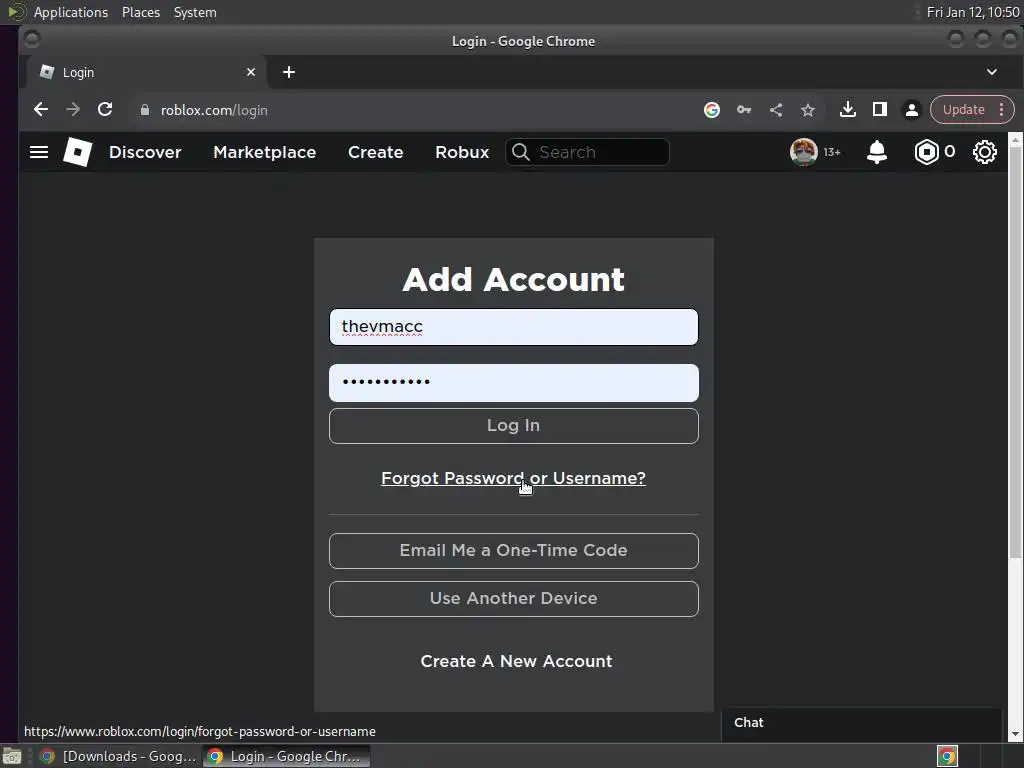Click the Log In button
Image resolution: width=1024 pixels, height=768 pixels.
(x=513, y=426)
